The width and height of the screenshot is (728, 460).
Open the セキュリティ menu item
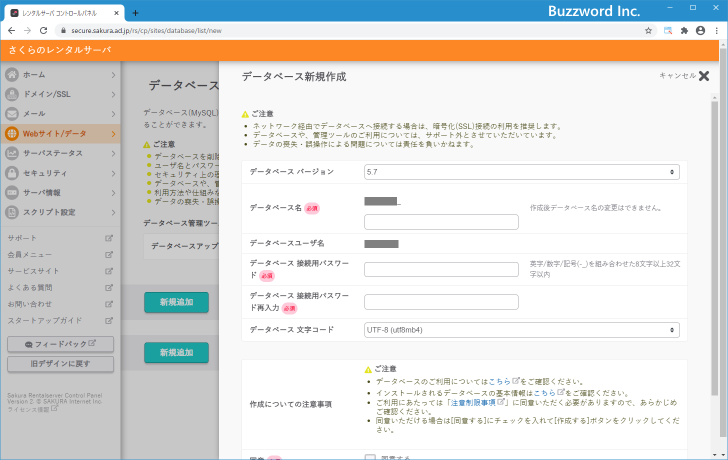60,173
